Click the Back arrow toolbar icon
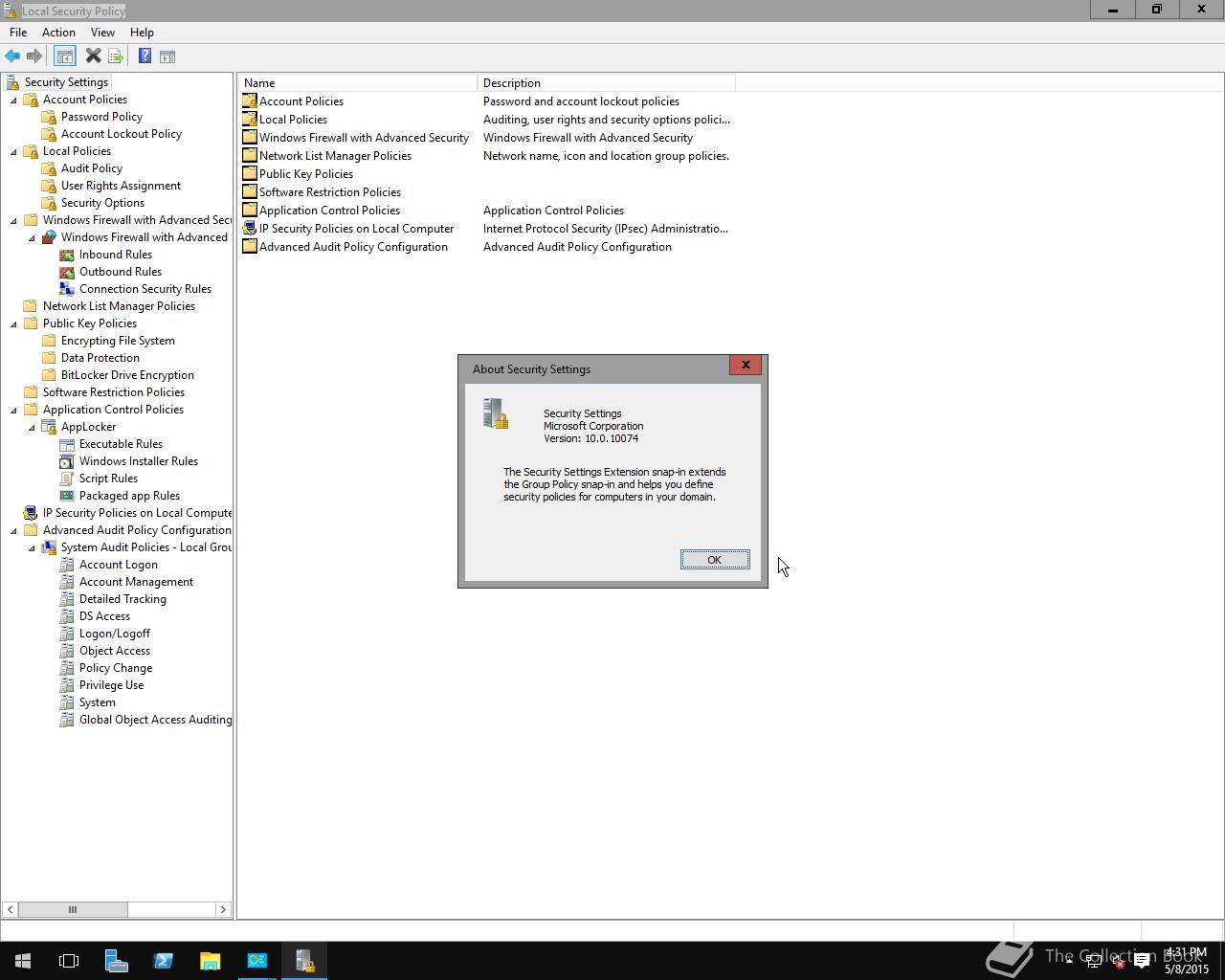This screenshot has width=1225, height=980. pos(12,56)
